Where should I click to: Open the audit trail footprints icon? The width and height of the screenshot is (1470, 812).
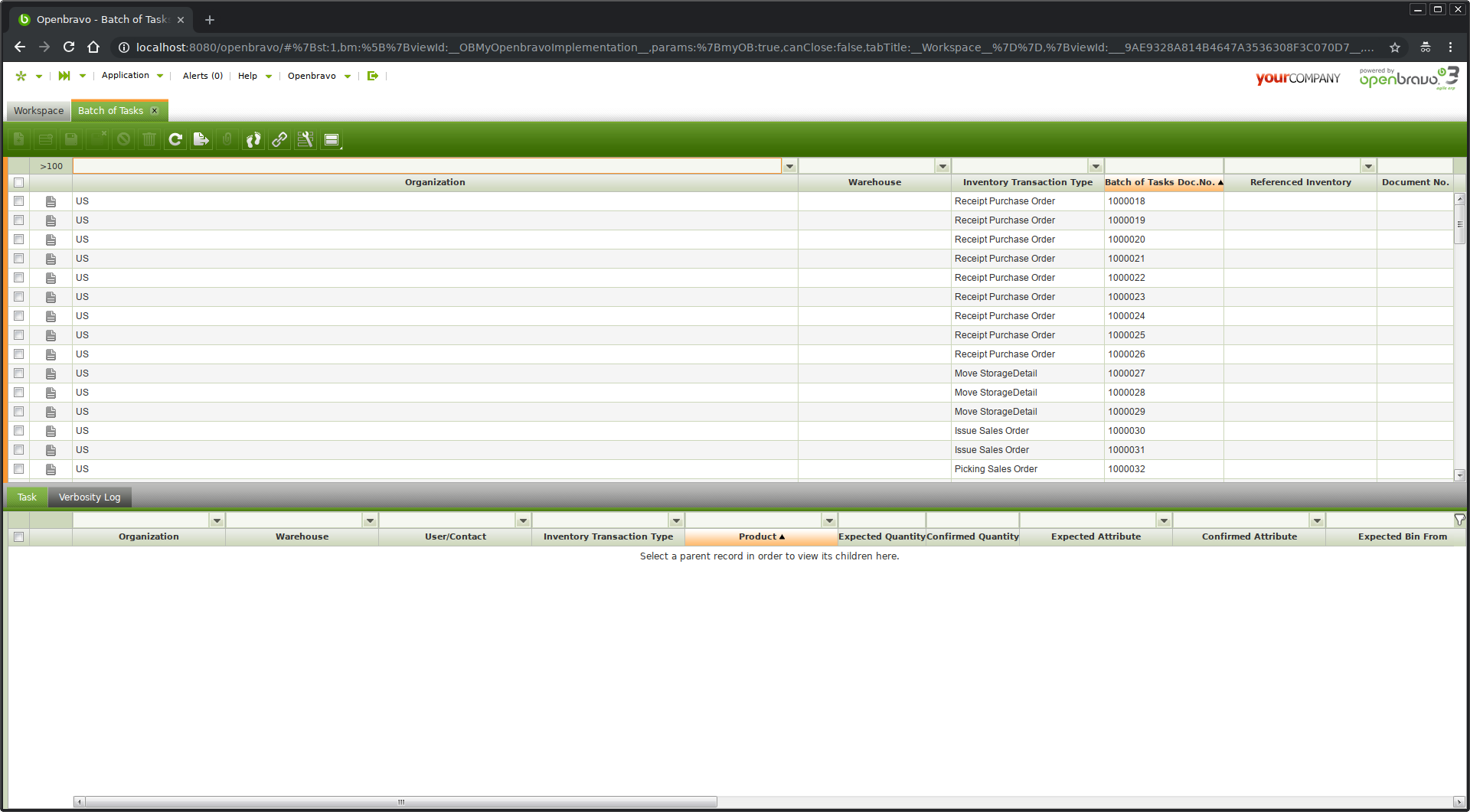[253, 139]
